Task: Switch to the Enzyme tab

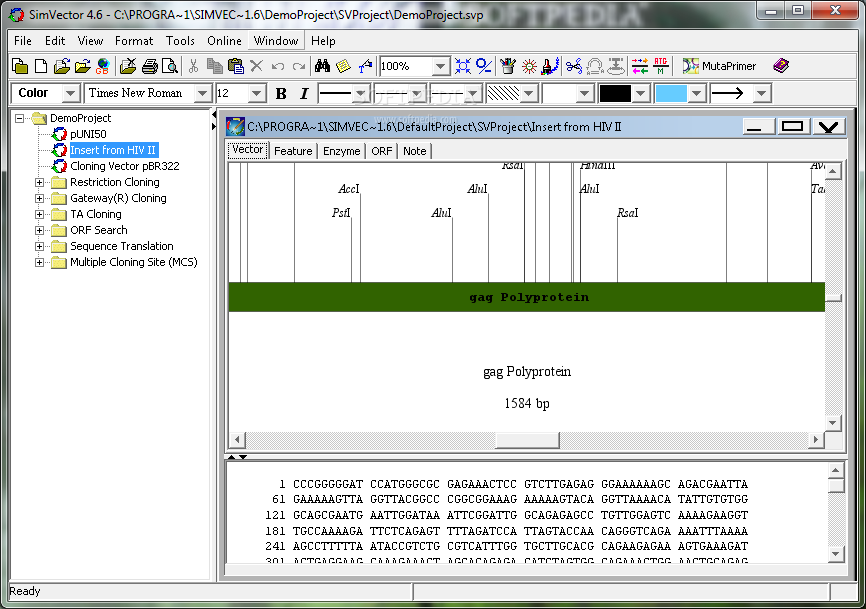Action: click(x=341, y=151)
